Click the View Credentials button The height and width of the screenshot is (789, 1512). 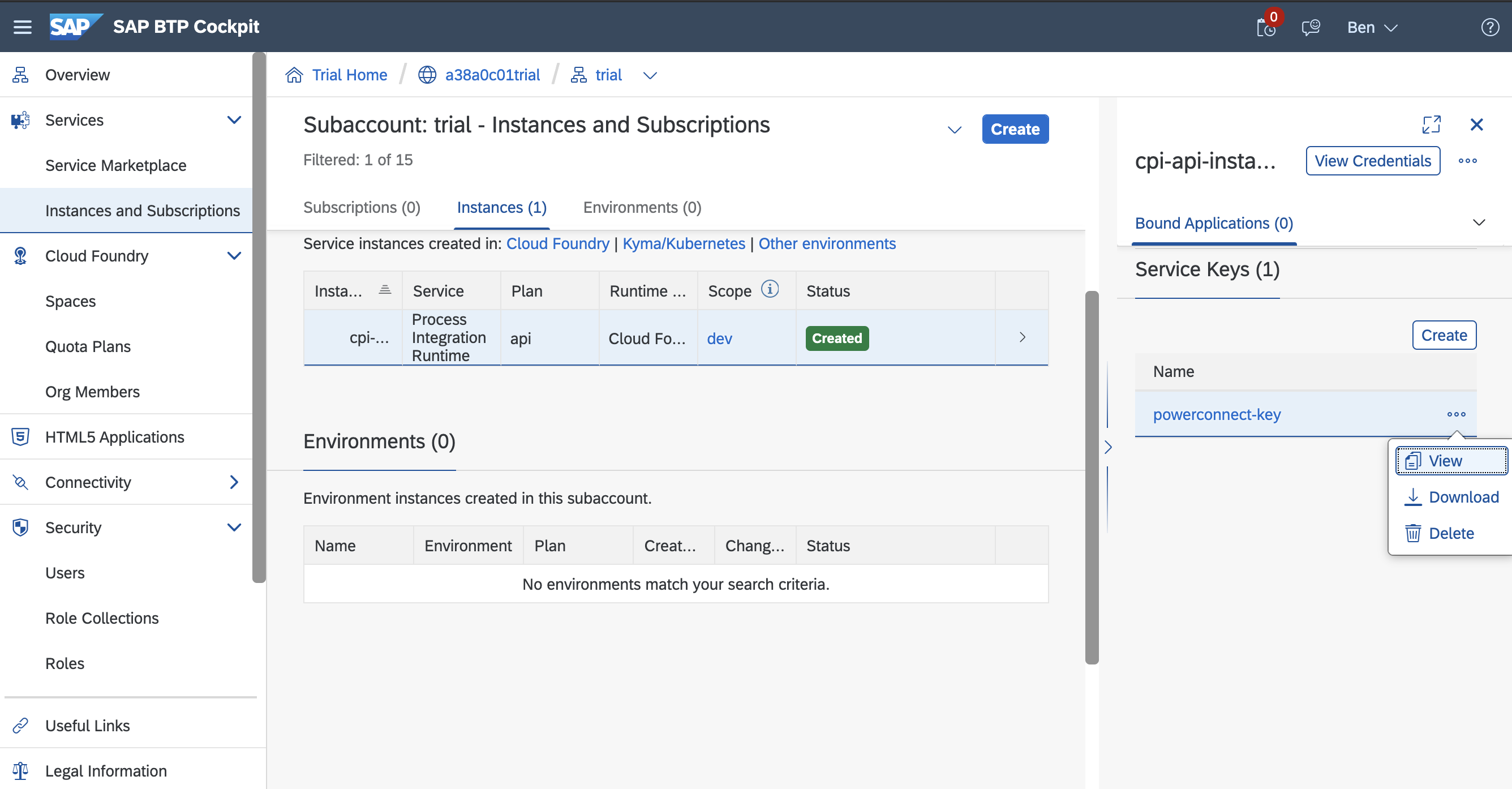click(1372, 161)
